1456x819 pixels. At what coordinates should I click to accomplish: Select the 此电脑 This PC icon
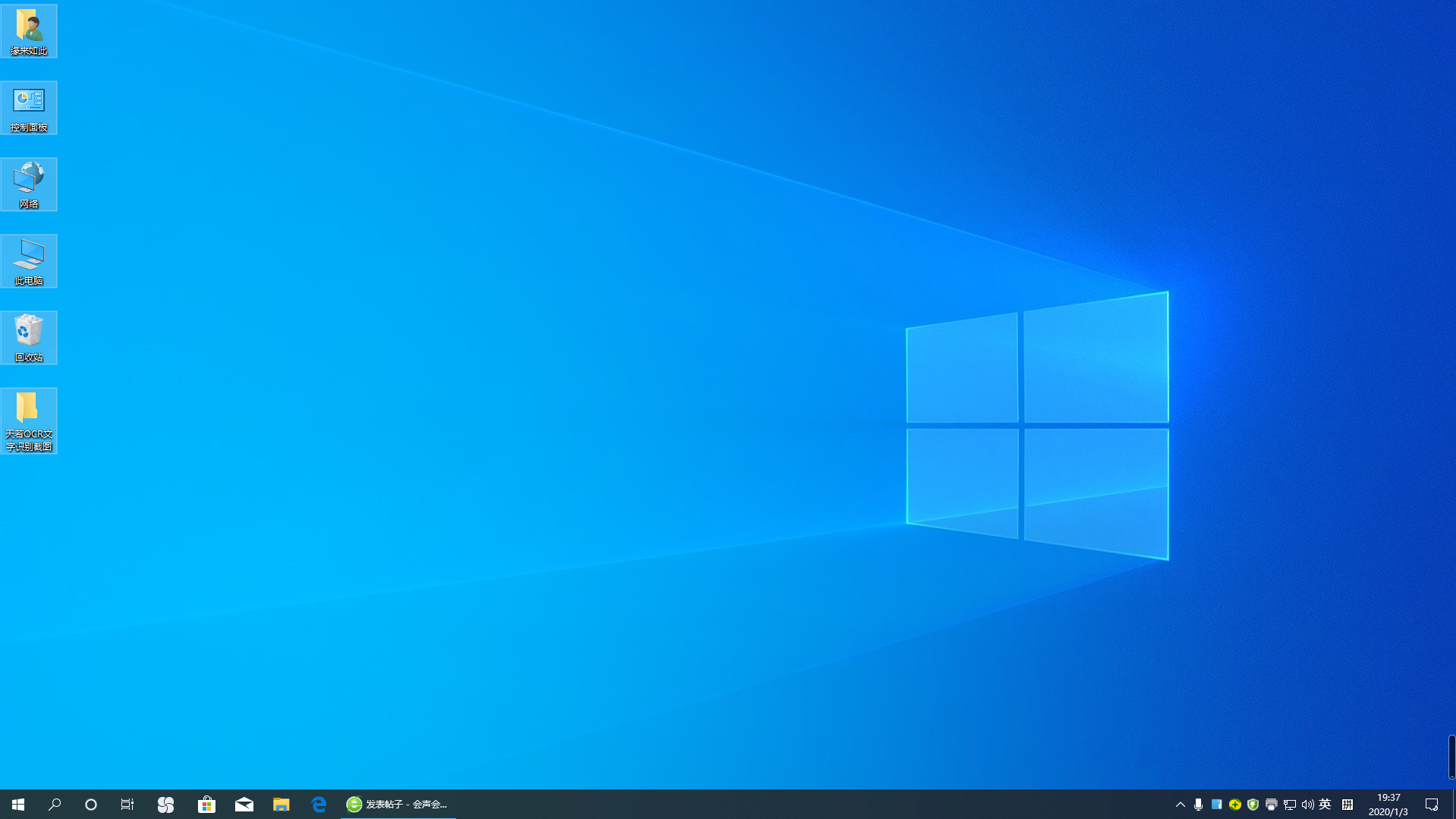[29, 261]
